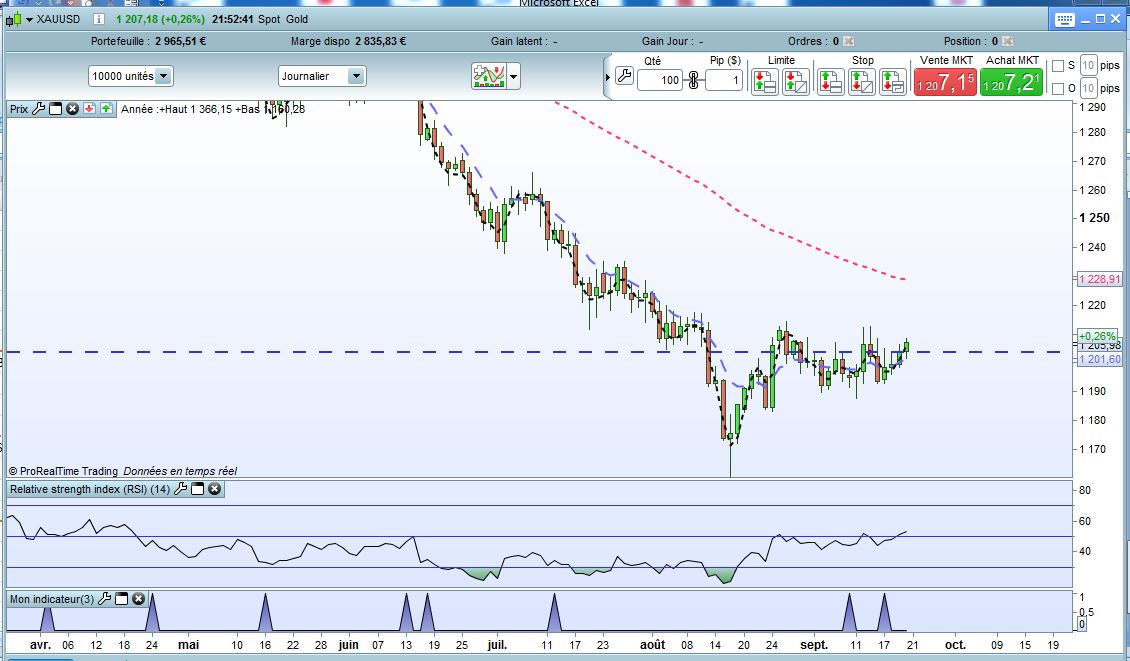Screen dimensions: 1130x661
Task: Click the S pips value field
Action: 1088,66
